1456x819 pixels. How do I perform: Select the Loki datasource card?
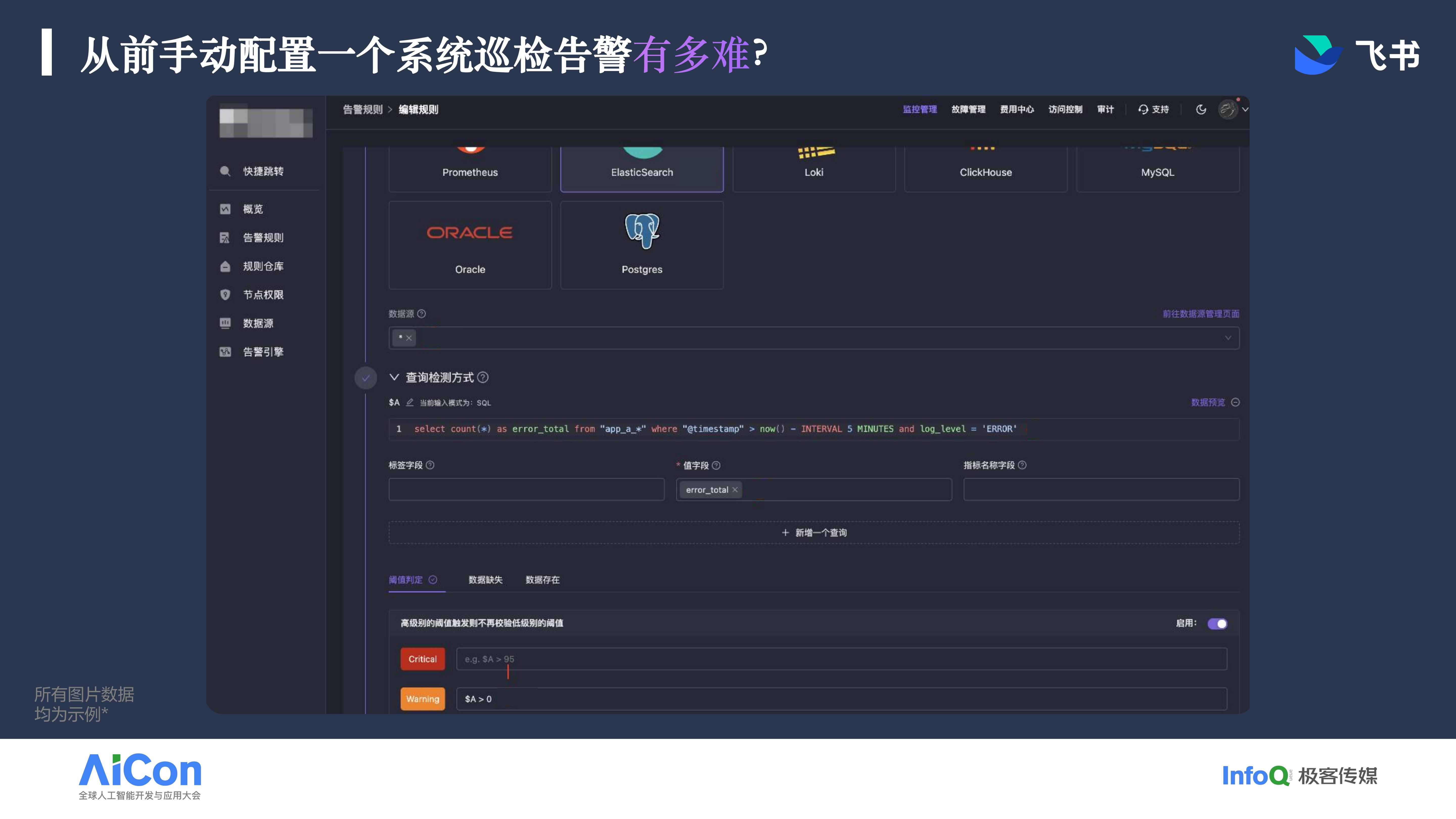pyautogui.click(x=814, y=169)
